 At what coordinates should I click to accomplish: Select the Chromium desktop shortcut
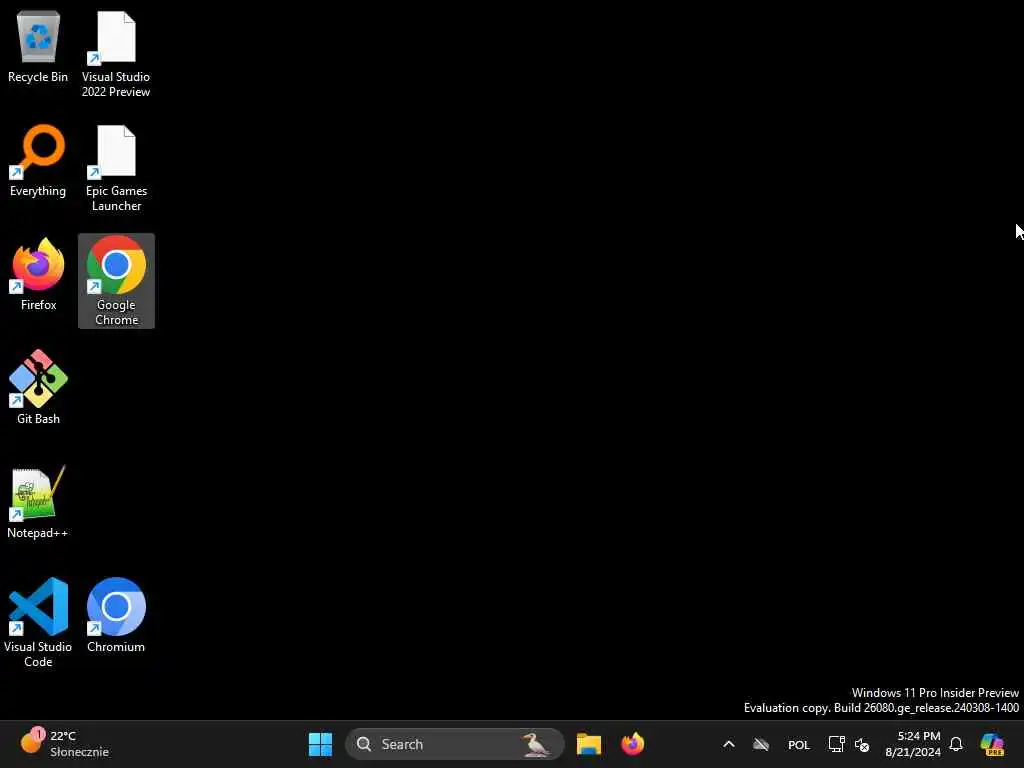coord(116,616)
